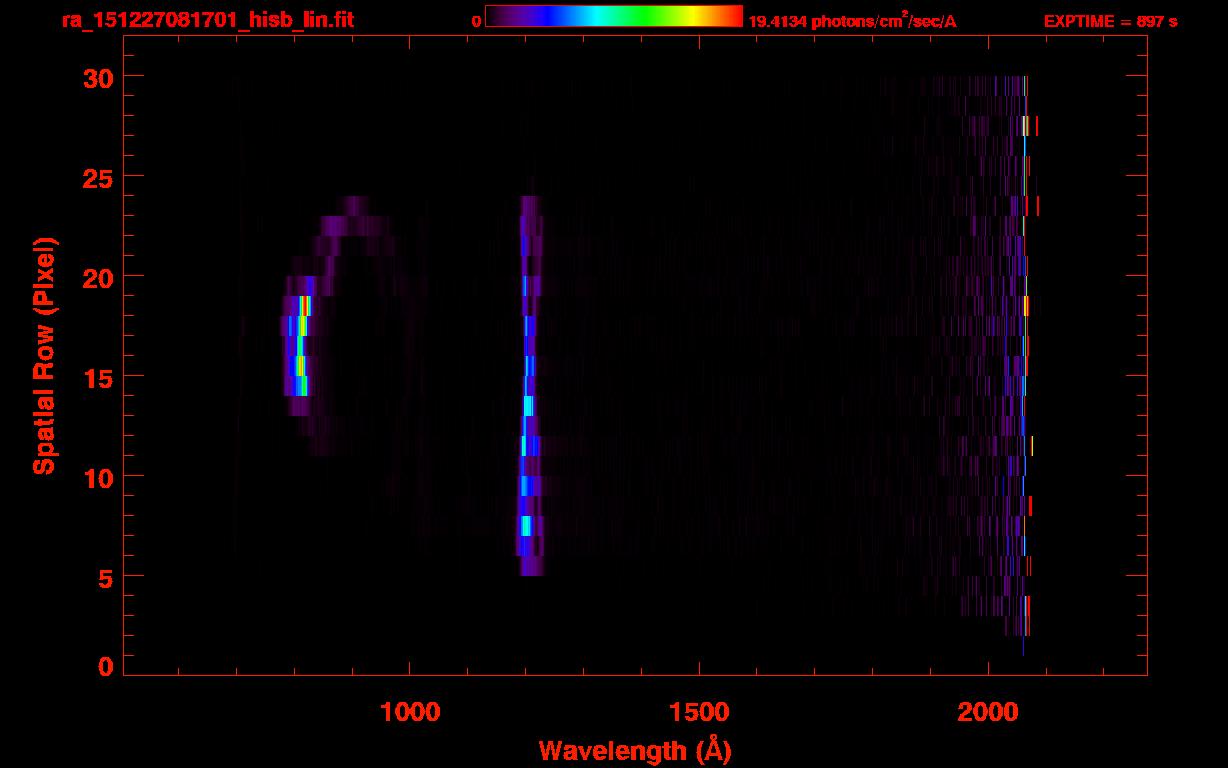Click the Spatial Row (Pixel) axis title
Image resolution: width=1228 pixels, height=768 pixels.
tap(43, 355)
